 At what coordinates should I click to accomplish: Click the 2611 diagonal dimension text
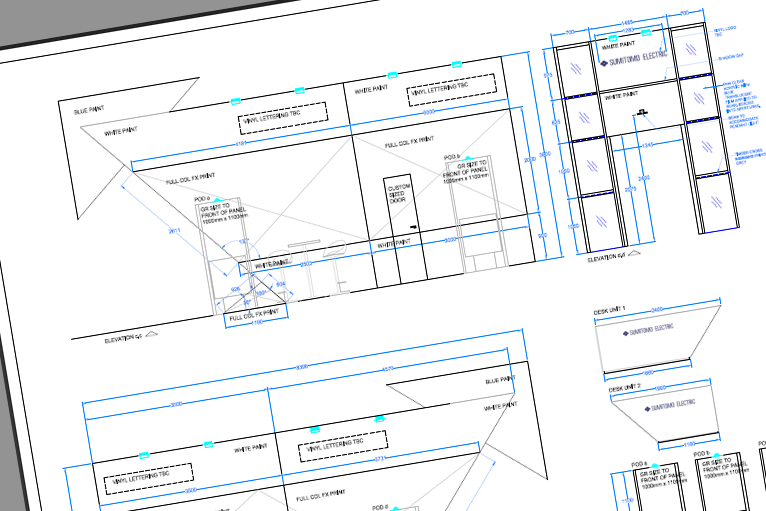[x=174, y=231]
